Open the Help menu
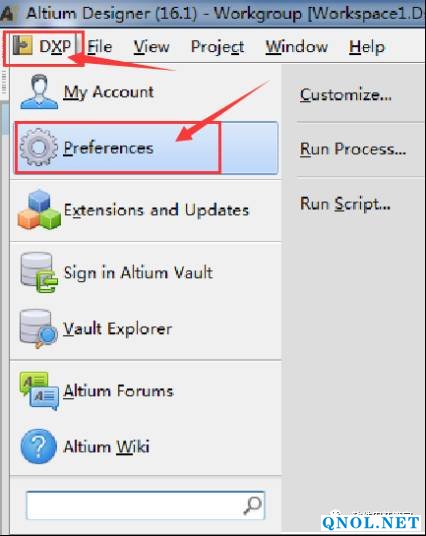 [367, 47]
